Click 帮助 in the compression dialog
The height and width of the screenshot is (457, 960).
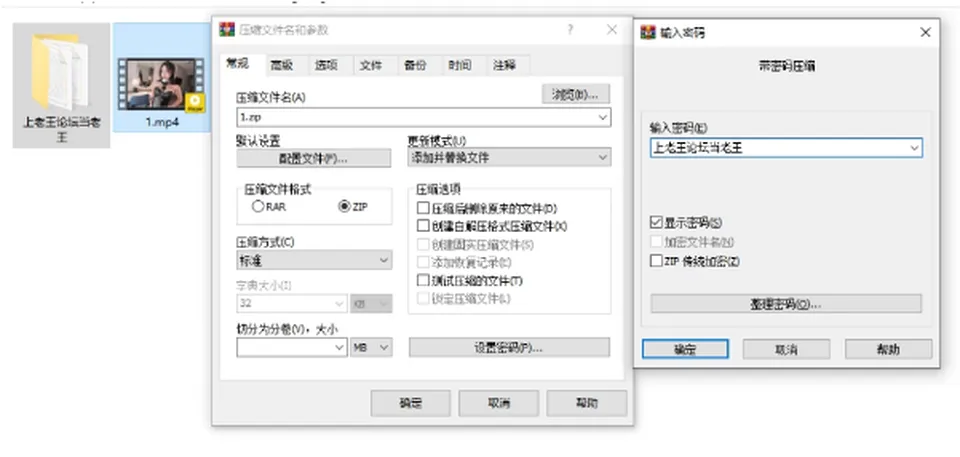point(587,404)
